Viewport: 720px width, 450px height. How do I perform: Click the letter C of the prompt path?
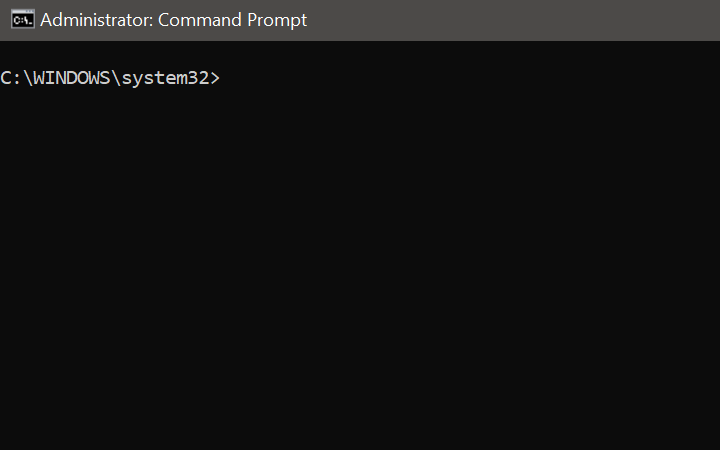pos(6,78)
